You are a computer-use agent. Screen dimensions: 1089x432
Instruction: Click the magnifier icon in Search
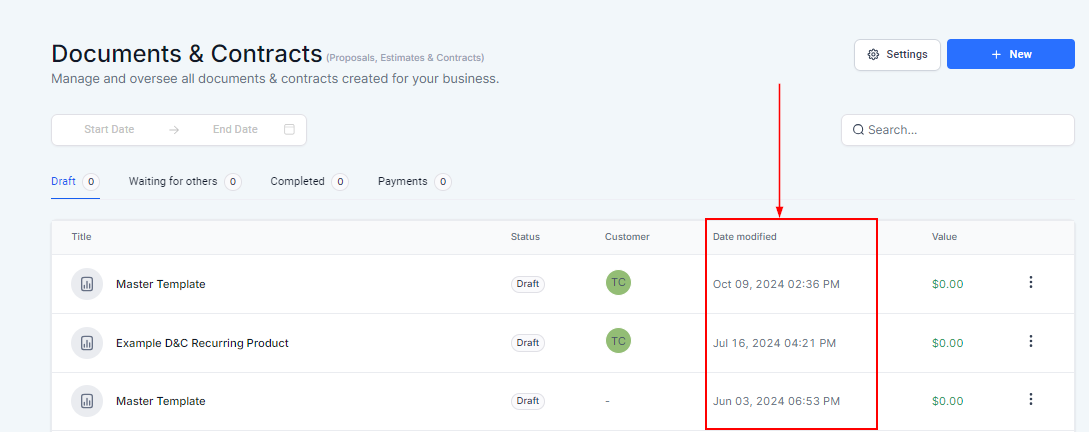(858, 130)
